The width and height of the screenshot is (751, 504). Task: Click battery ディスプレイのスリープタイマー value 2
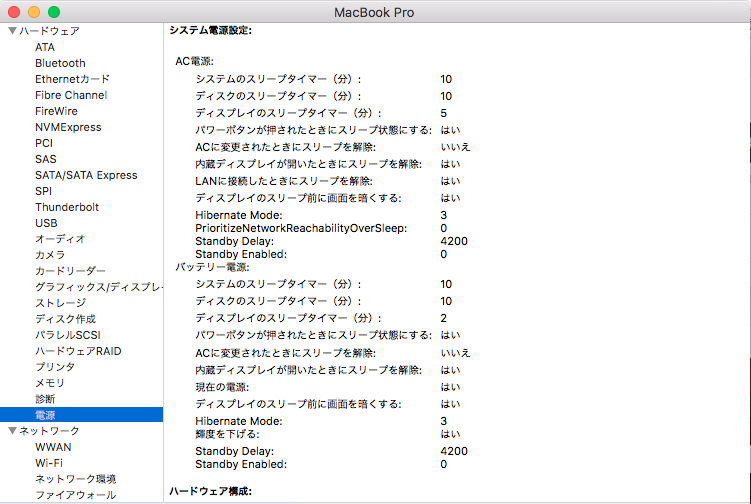click(x=444, y=318)
